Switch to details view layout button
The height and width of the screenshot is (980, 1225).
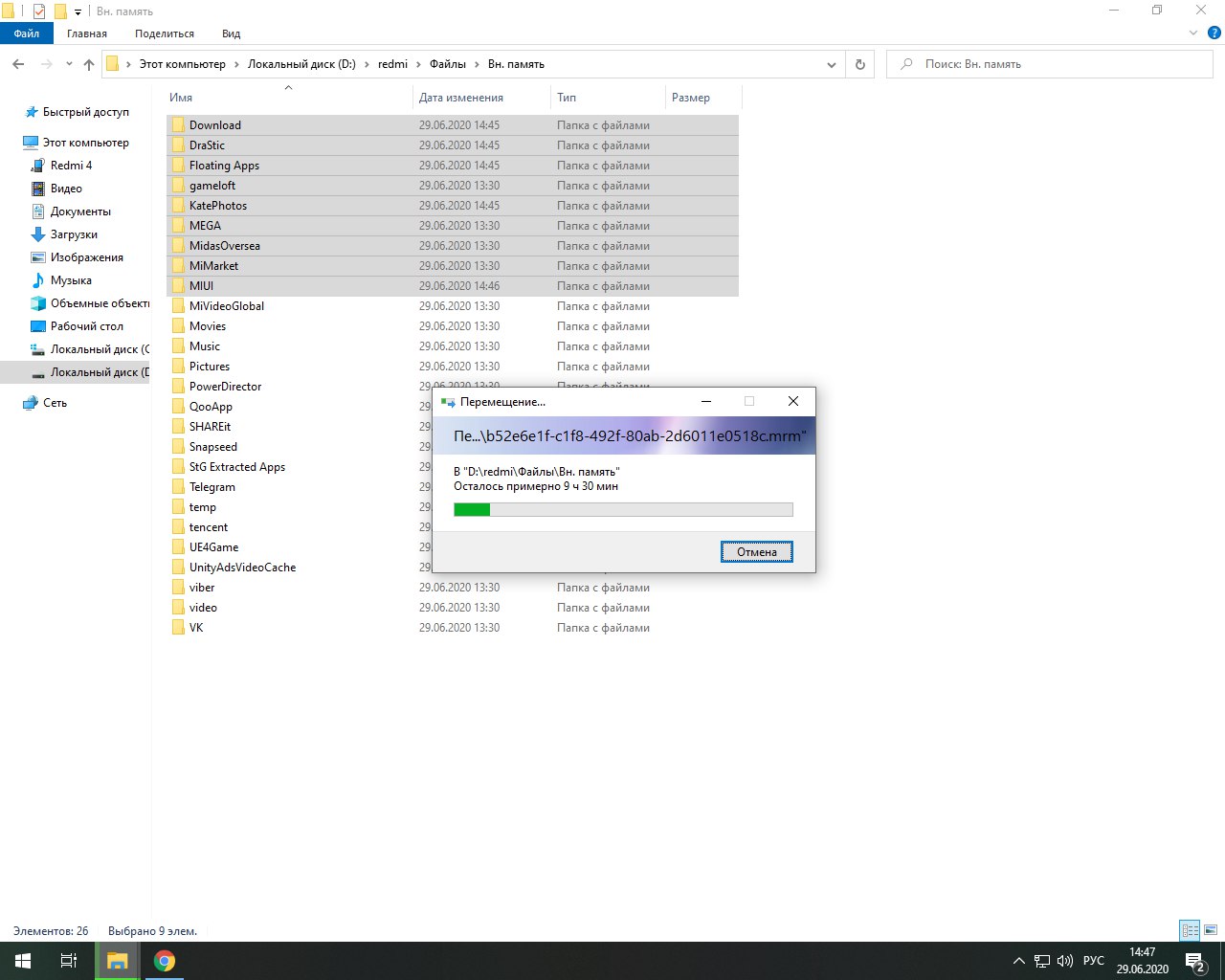click(1190, 930)
